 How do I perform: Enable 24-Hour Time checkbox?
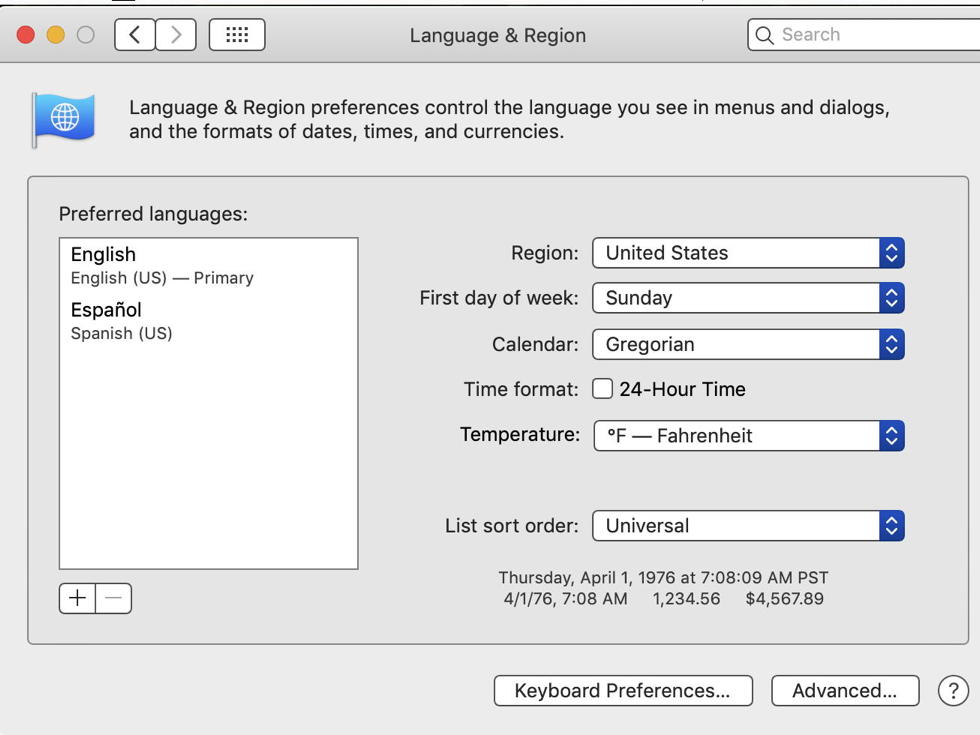602,389
